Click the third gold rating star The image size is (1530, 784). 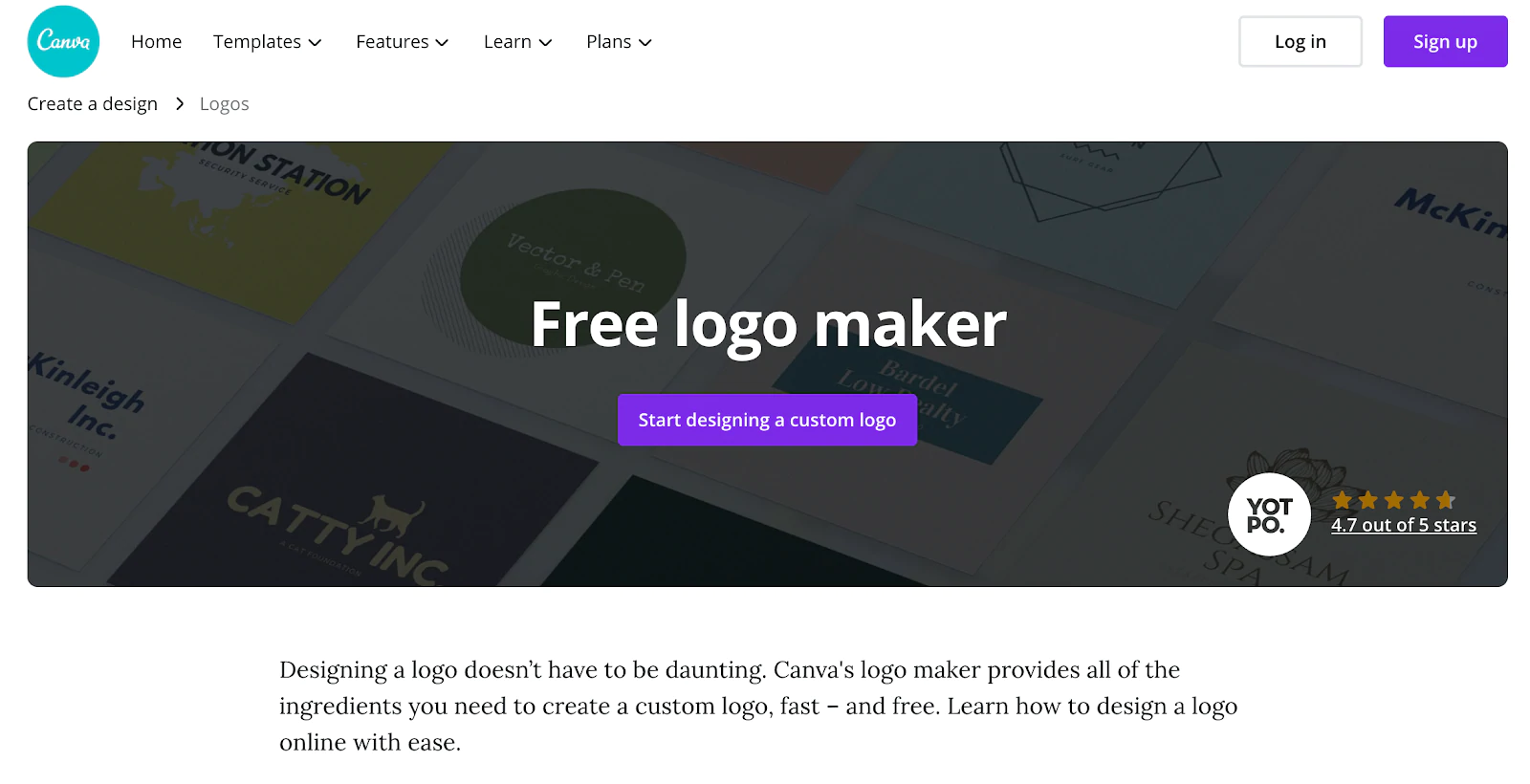pyautogui.click(x=1394, y=500)
